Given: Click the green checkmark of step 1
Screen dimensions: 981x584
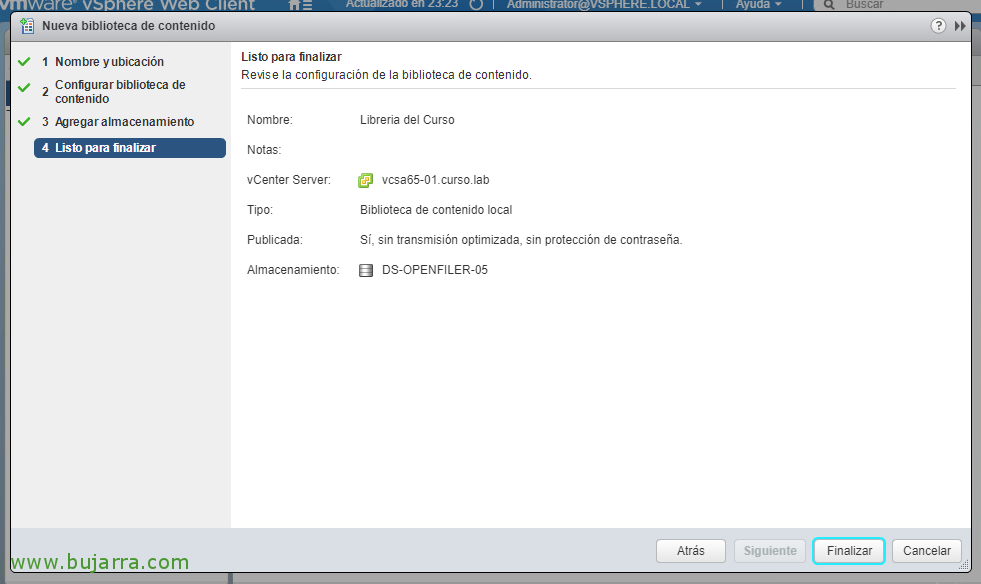Looking at the screenshot, I should tap(24, 61).
